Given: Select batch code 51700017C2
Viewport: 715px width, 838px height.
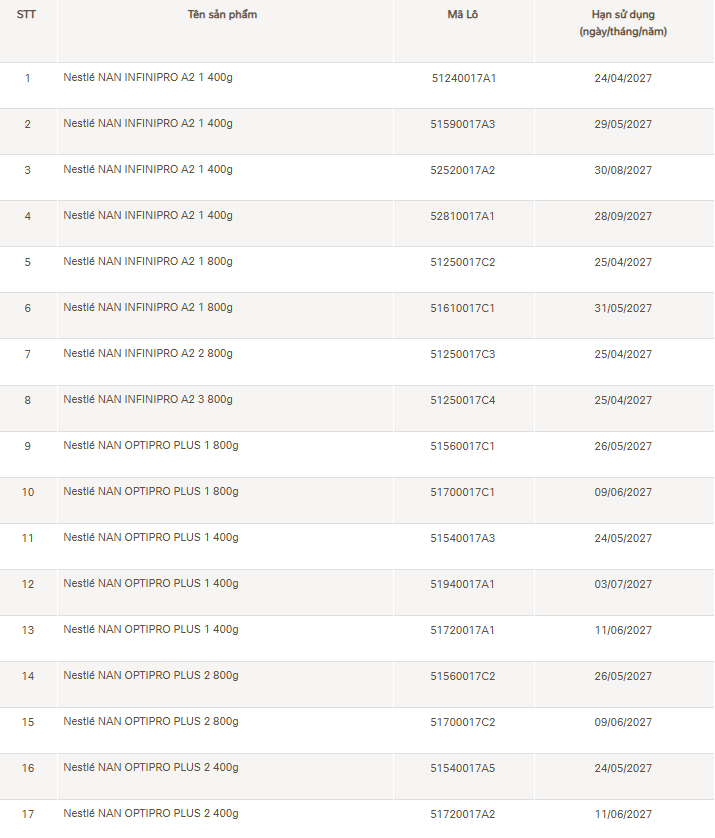Looking at the screenshot, I should pos(463,722).
